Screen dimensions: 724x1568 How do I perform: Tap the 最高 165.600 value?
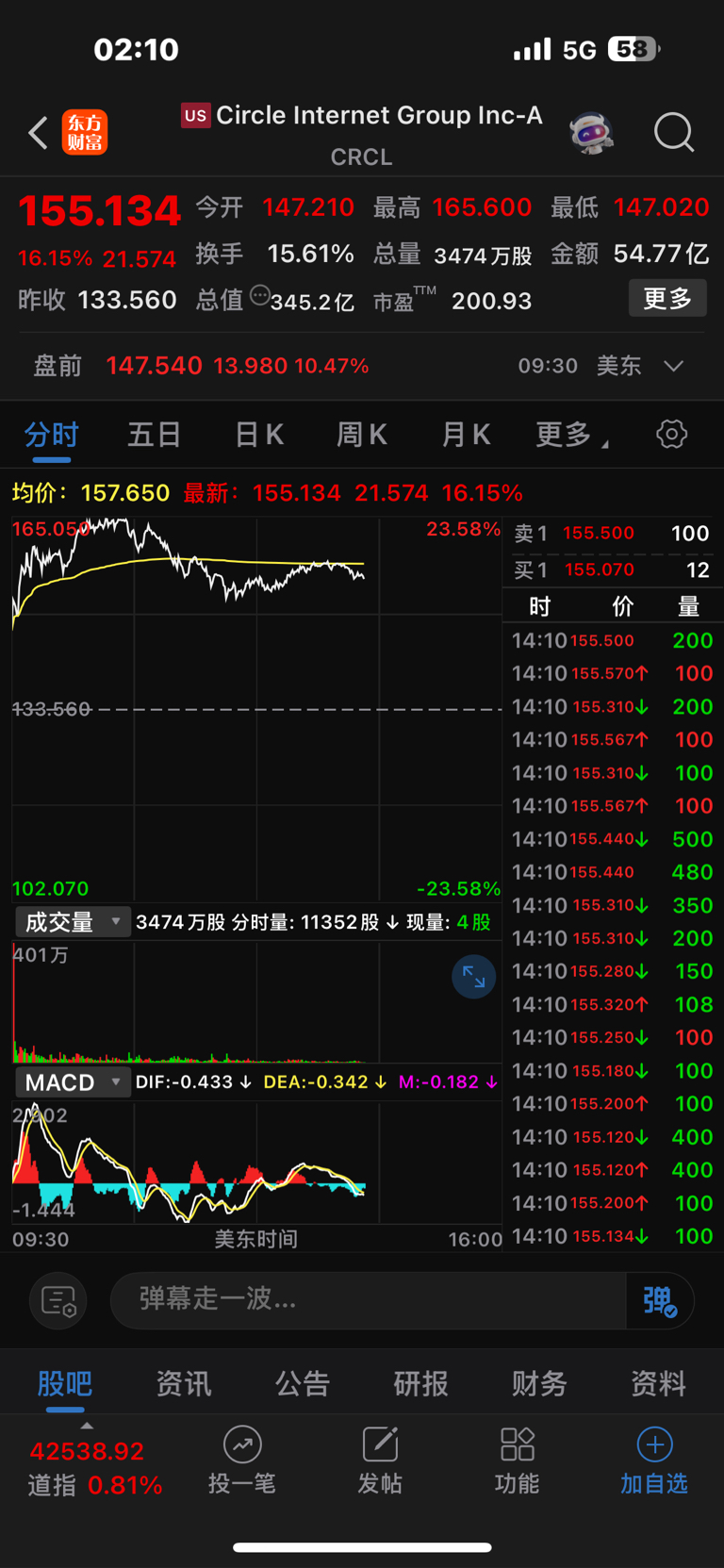pyautogui.click(x=482, y=207)
